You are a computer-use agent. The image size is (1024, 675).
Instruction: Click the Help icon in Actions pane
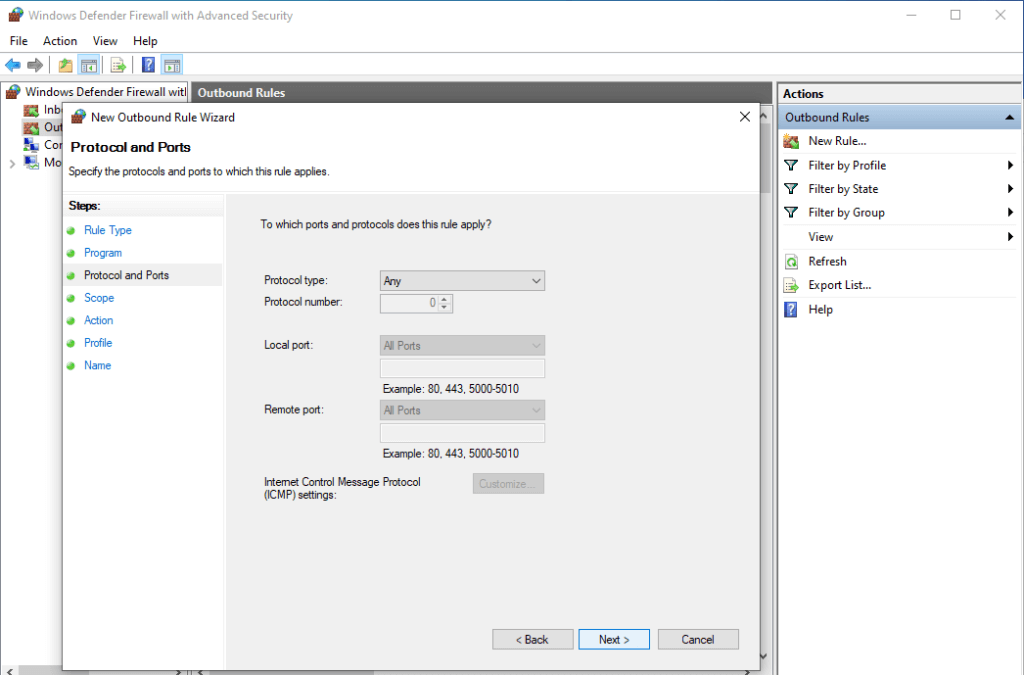(791, 309)
